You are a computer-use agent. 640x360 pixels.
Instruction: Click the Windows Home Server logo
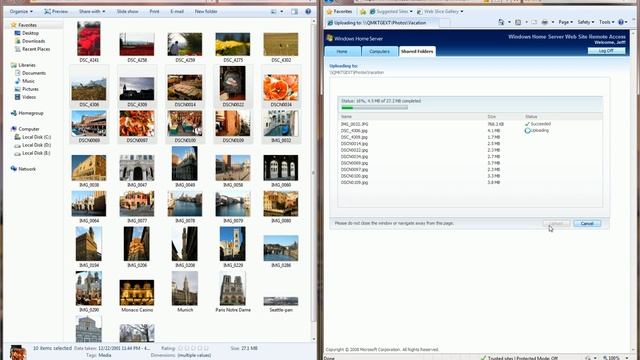click(330, 38)
